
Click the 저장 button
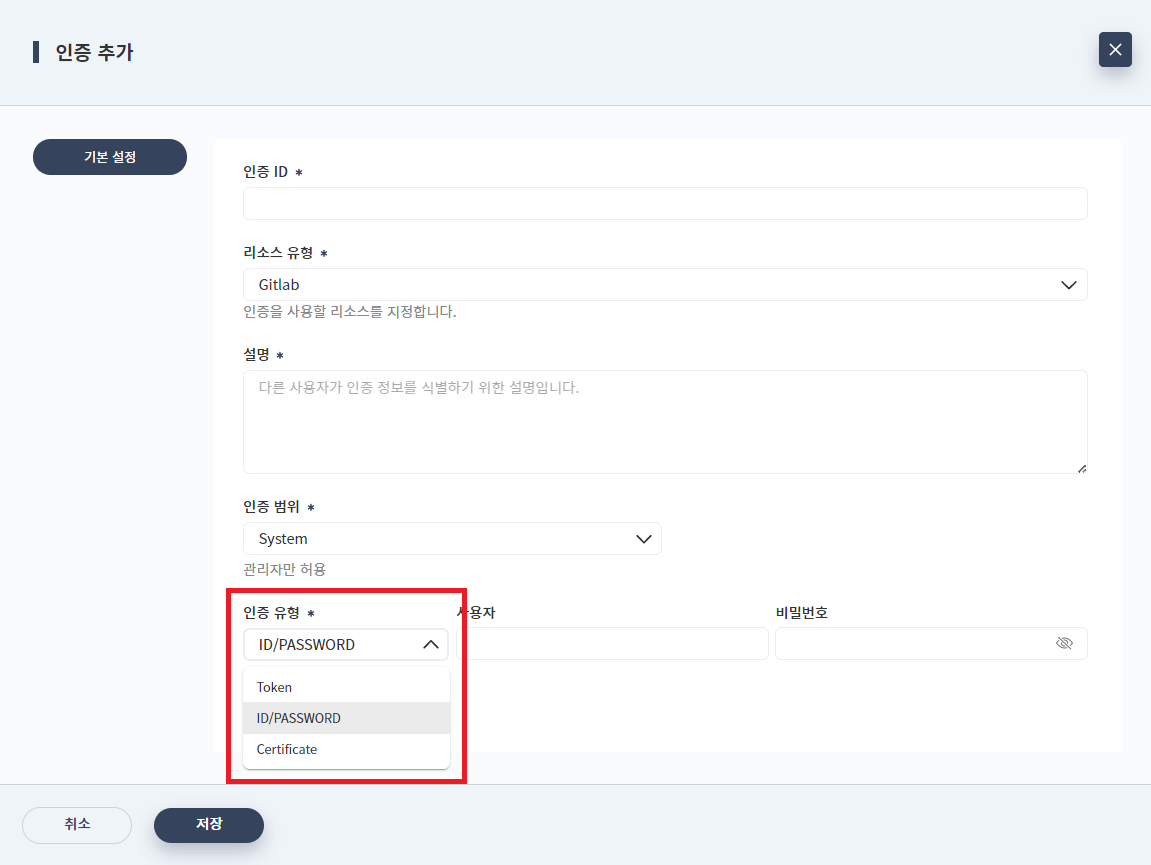coord(209,825)
